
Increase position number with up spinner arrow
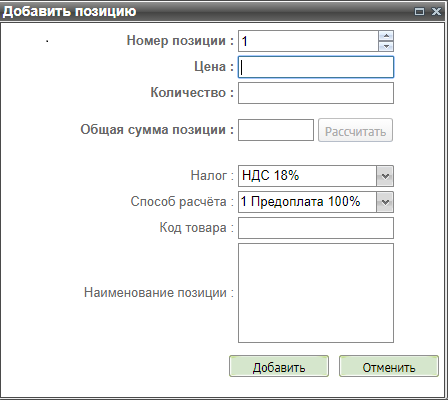click(x=386, y=36)
